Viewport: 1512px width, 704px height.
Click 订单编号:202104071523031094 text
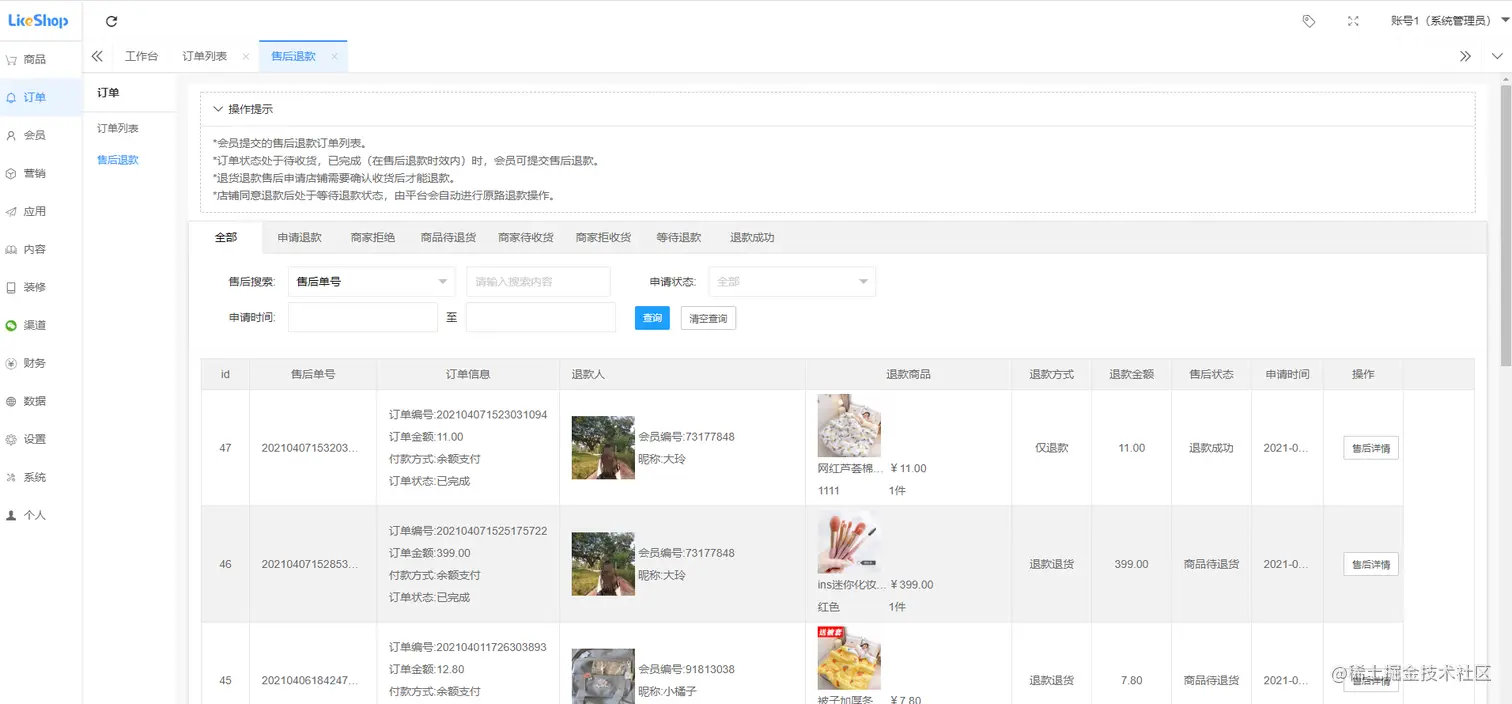click(x=468, y=415)
